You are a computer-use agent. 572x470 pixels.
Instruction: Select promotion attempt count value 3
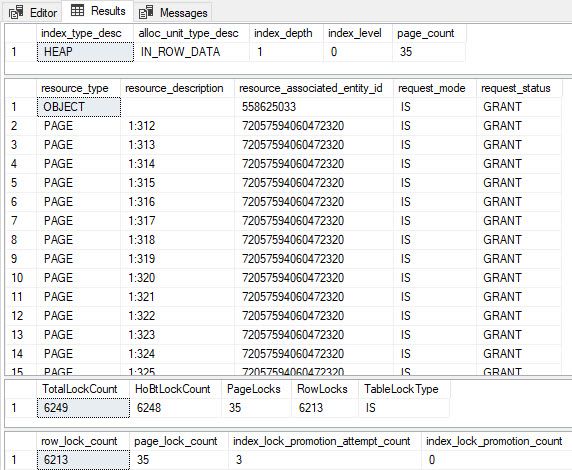coord(325,460)
